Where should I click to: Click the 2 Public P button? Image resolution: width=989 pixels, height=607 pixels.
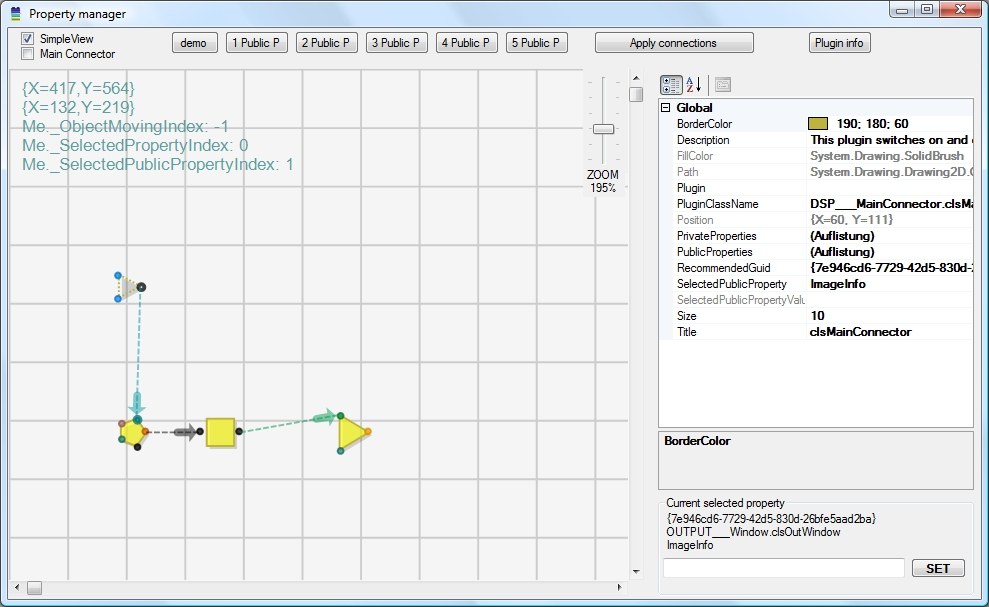tap(326, 43)
